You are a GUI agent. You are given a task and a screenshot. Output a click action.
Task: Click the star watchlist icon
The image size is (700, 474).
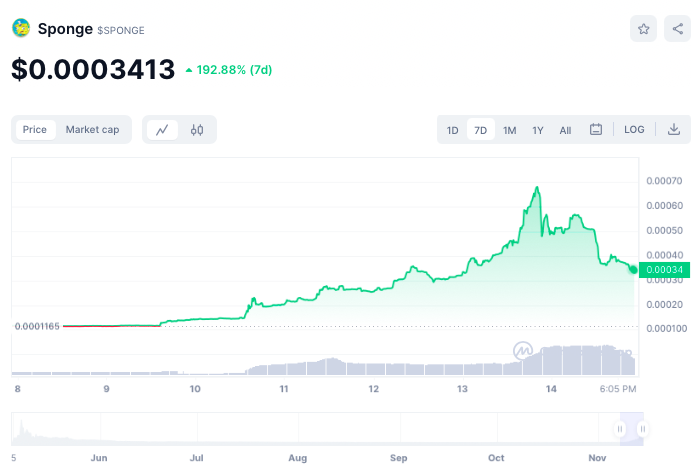click(x=644, y=29)
